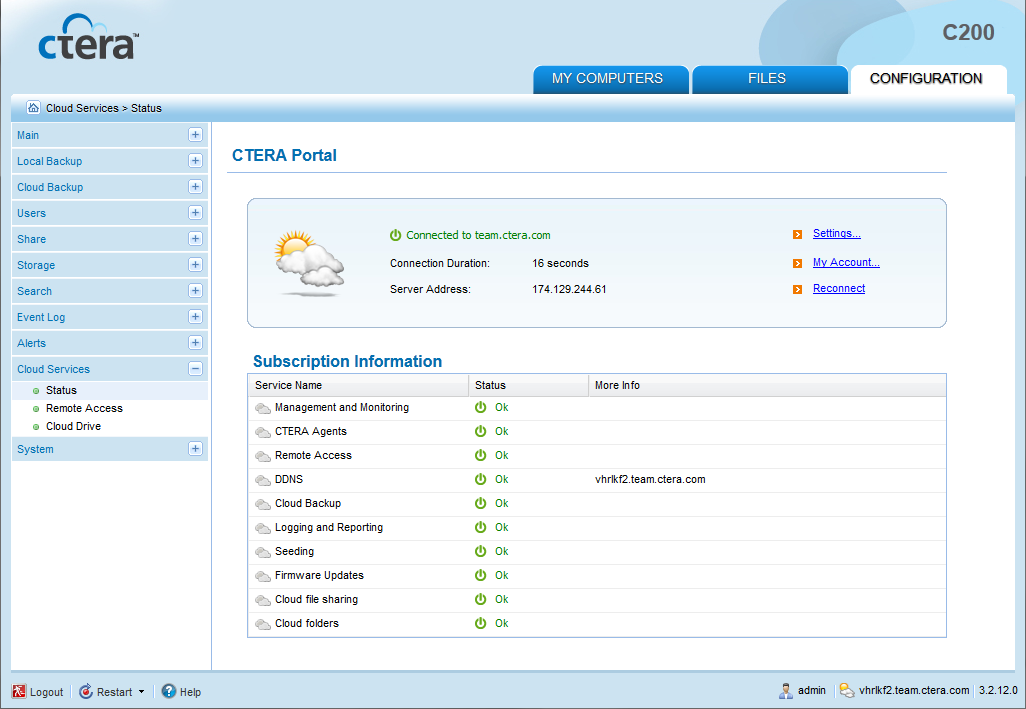Click the home icon in the breadcrumb
Image resolution: width=1026 pixels, height=709 pixels.
tap(33, 107)
